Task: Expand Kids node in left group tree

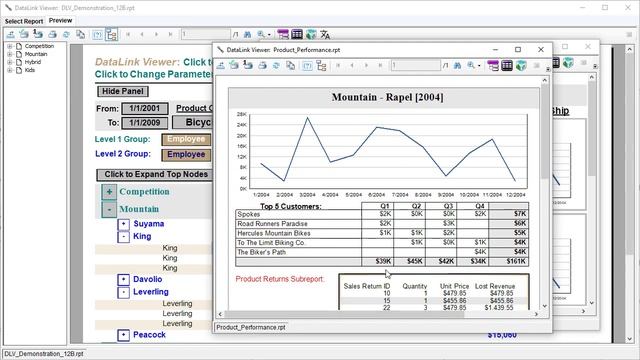Action: [x=9, y=70]
